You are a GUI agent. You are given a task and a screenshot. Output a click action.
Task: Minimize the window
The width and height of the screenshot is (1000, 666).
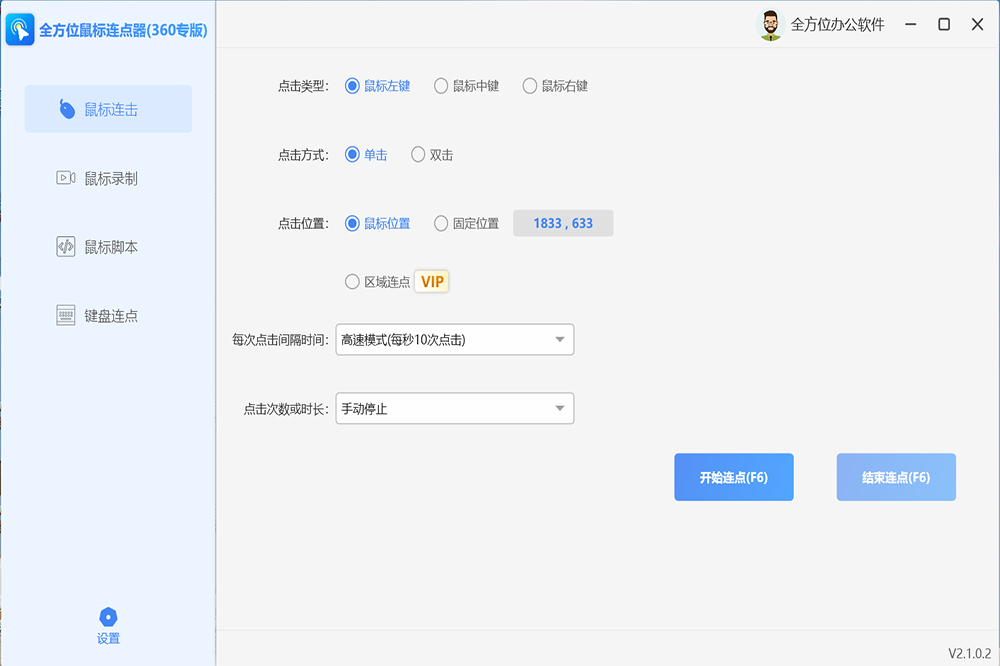click(911, 24)
